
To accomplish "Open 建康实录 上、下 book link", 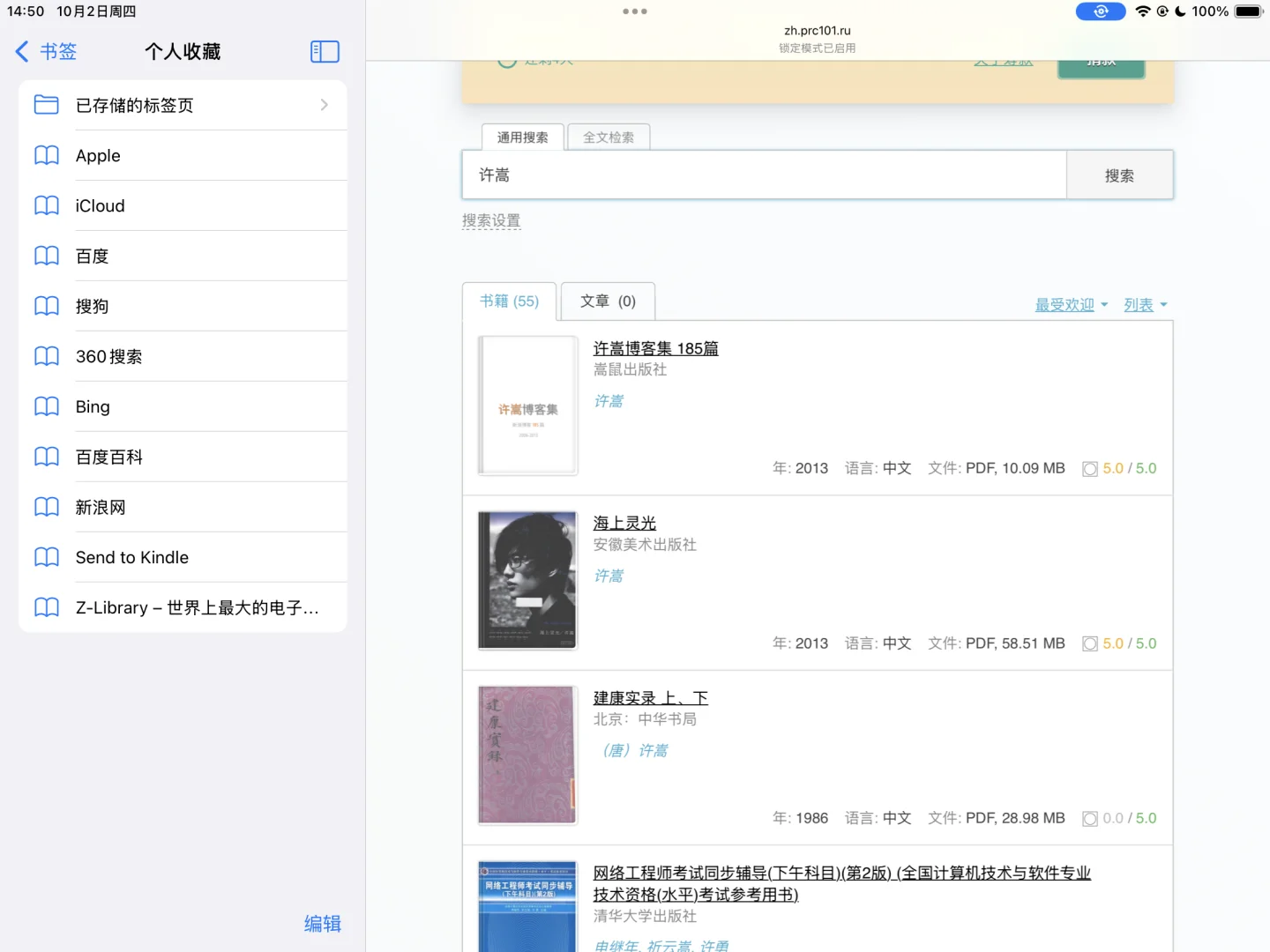I will point(651,698).
